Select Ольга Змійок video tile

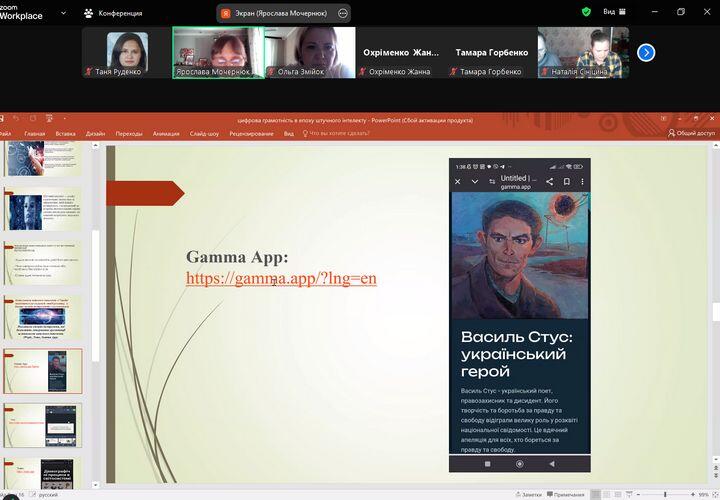(x=310, y=52)
